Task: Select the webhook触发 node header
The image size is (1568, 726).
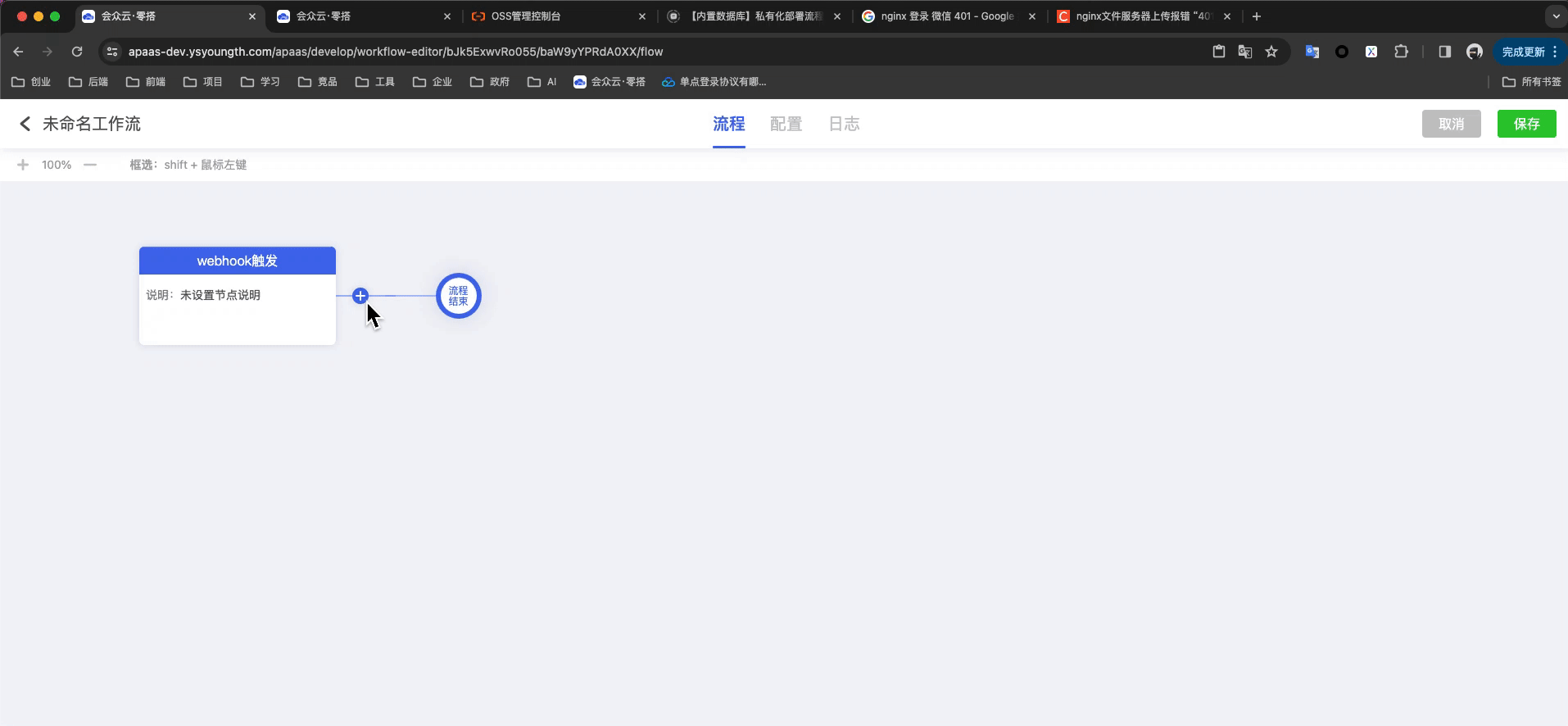Action: pos(237,261)
